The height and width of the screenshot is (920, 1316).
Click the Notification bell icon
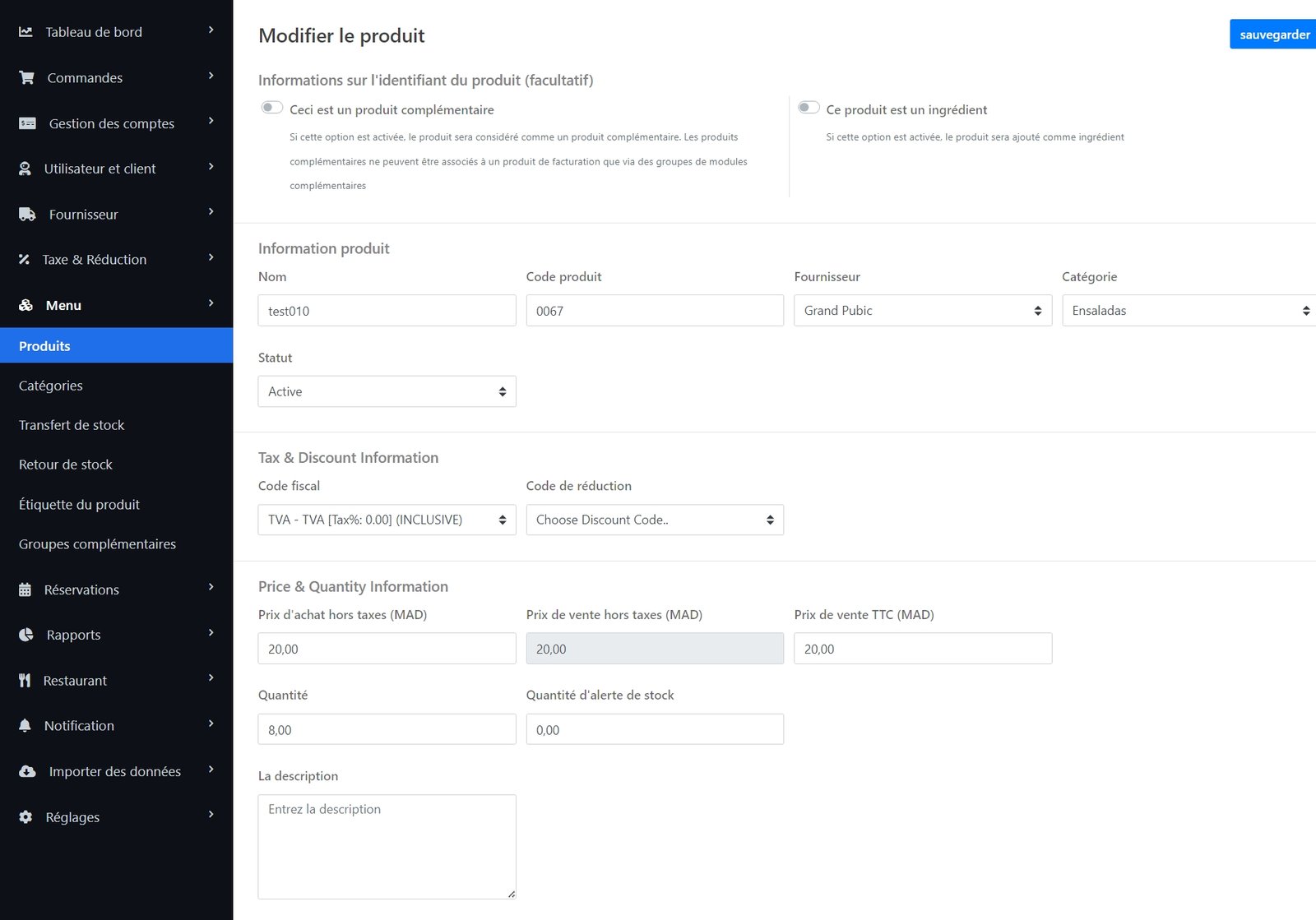[x=25, y=725]
